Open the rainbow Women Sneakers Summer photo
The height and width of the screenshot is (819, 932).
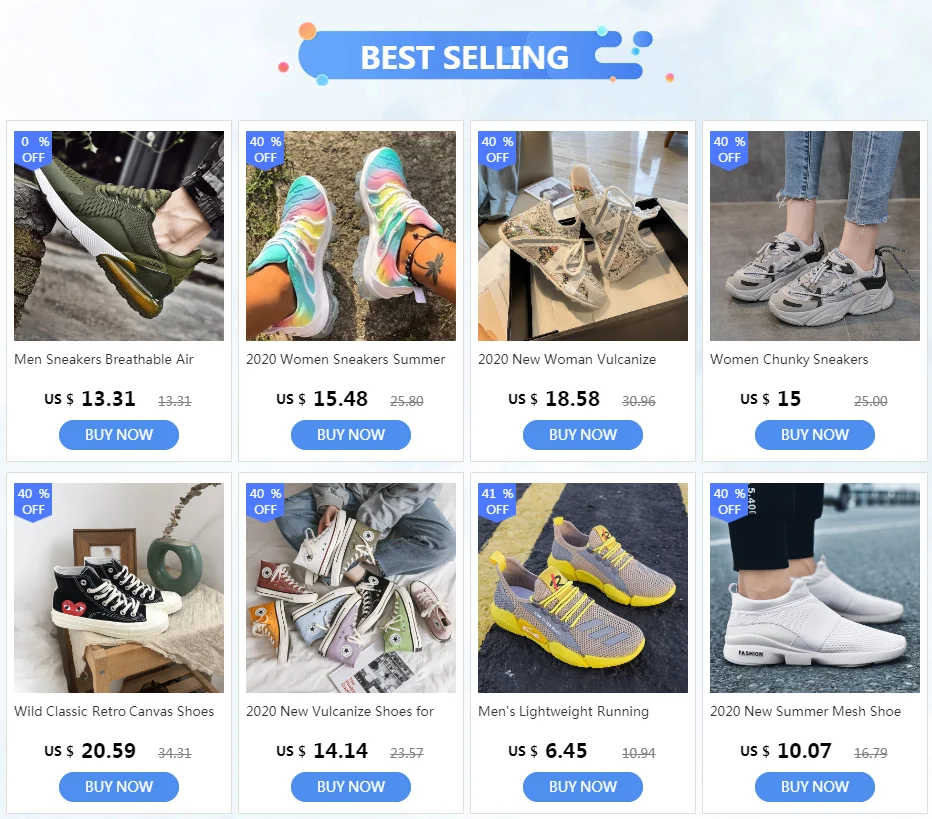tap(351, 236)
